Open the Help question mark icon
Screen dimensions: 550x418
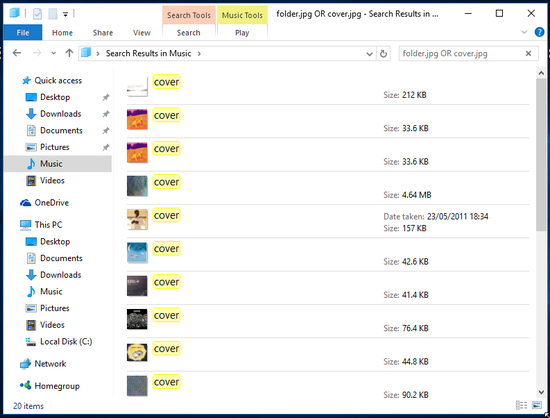tap(539, 32)
